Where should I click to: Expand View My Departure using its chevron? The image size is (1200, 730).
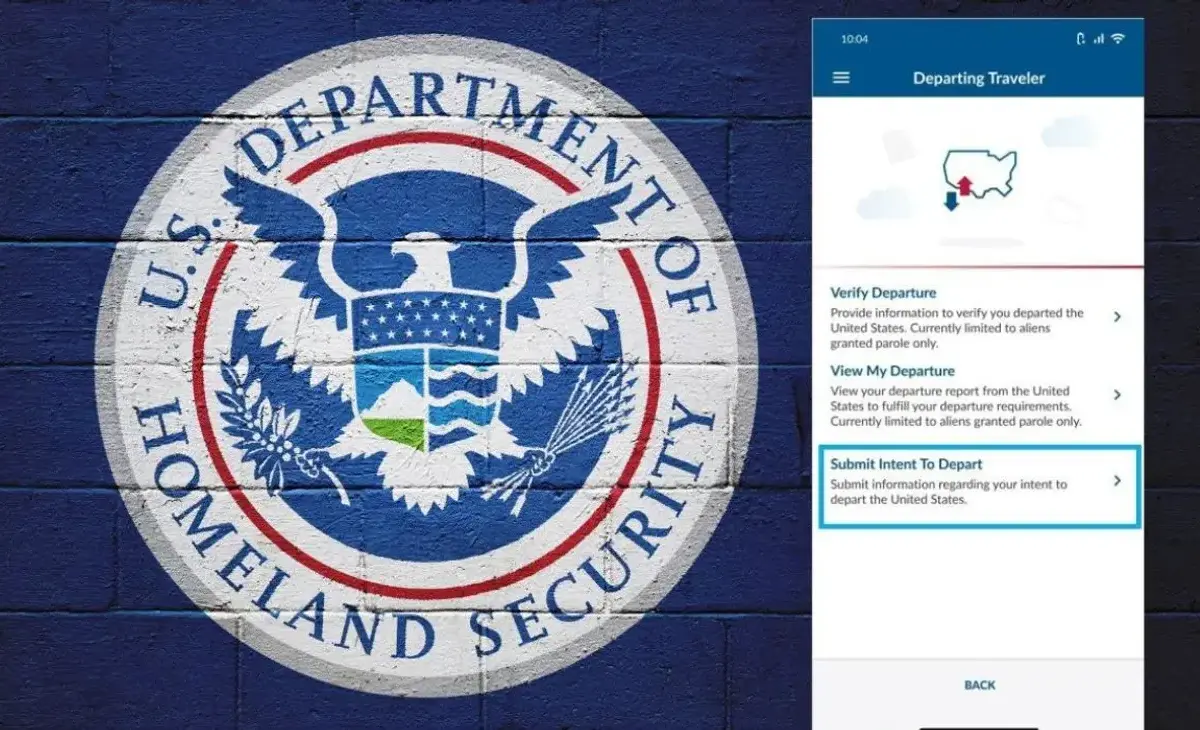[1117, 395]
